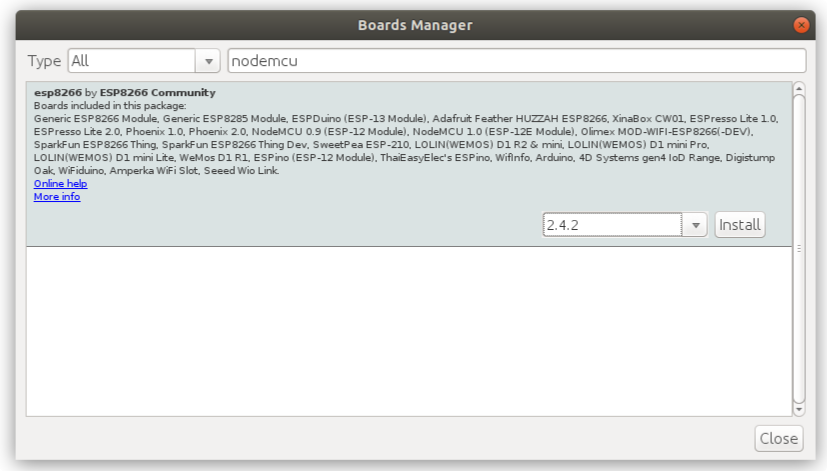Open the More info link

[x=57, y=197]
